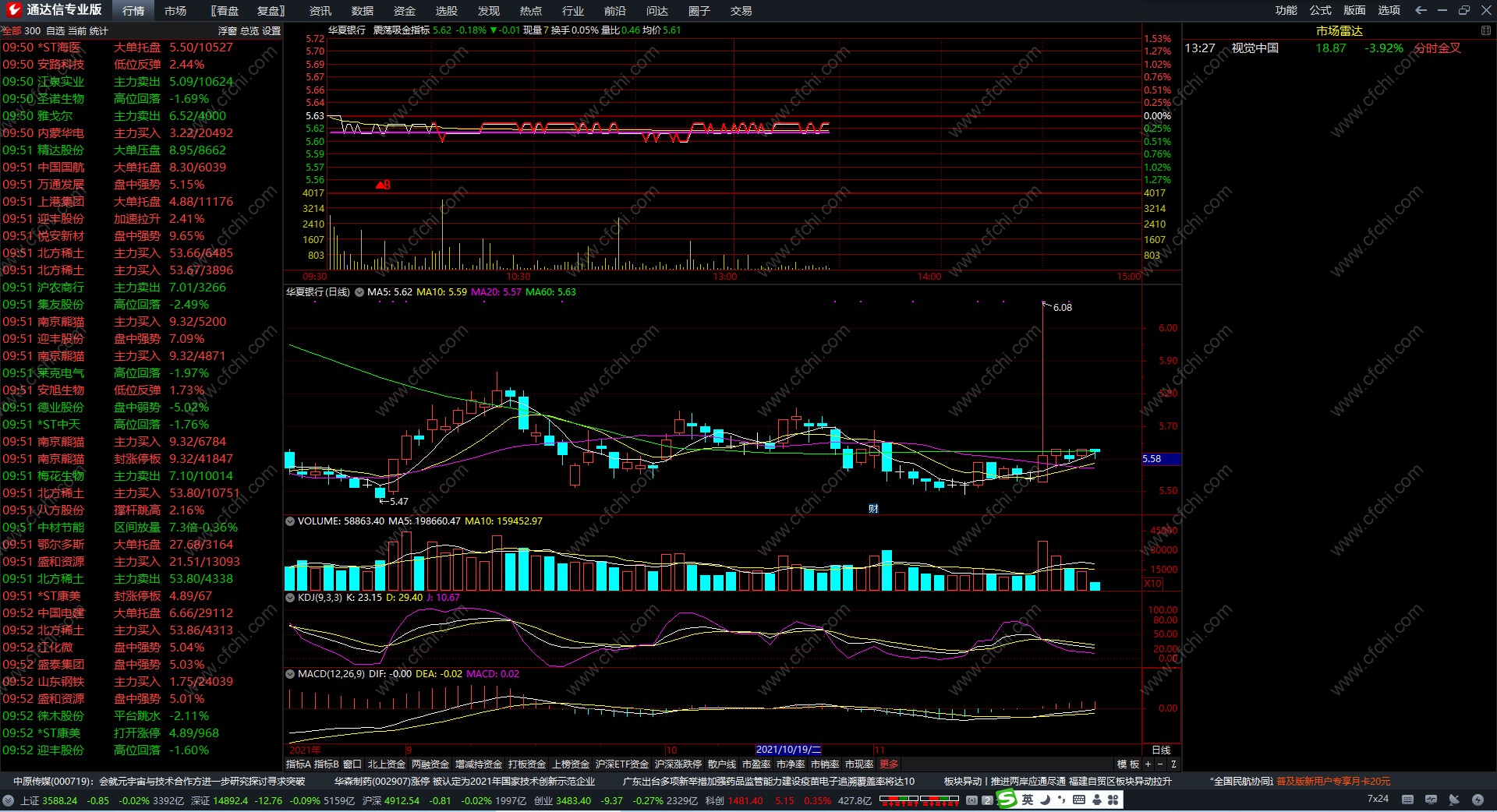Click the status bar monitor icon

tap(1431, 800)
